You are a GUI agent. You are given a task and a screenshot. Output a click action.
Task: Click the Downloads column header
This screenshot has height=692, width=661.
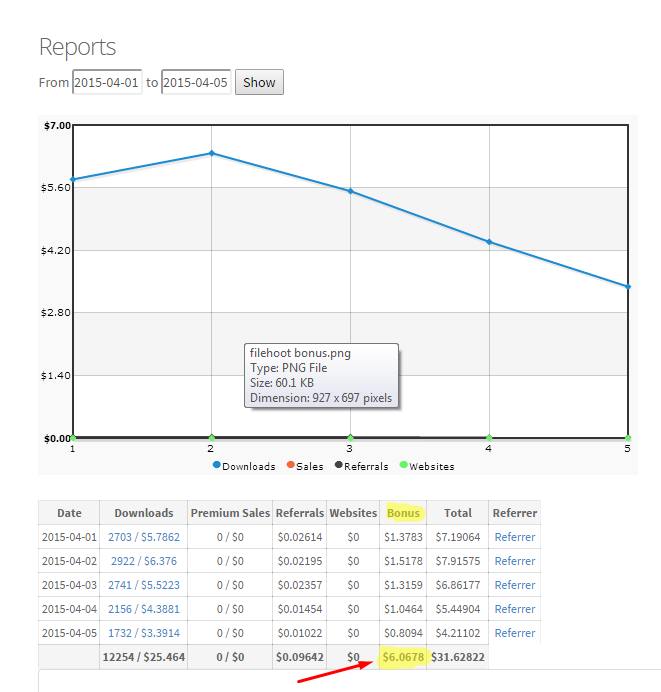[144, 513]
